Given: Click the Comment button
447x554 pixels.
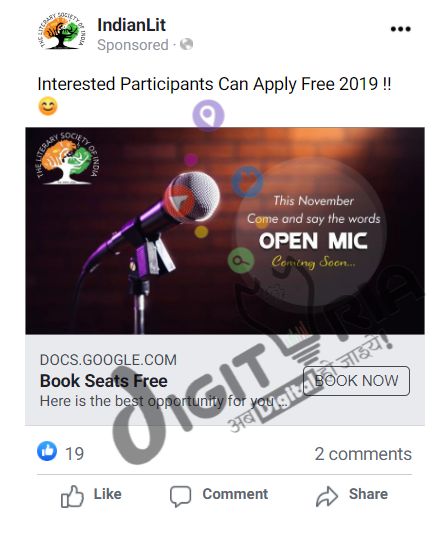Looking at the screenshot, I should pos(219,495).
